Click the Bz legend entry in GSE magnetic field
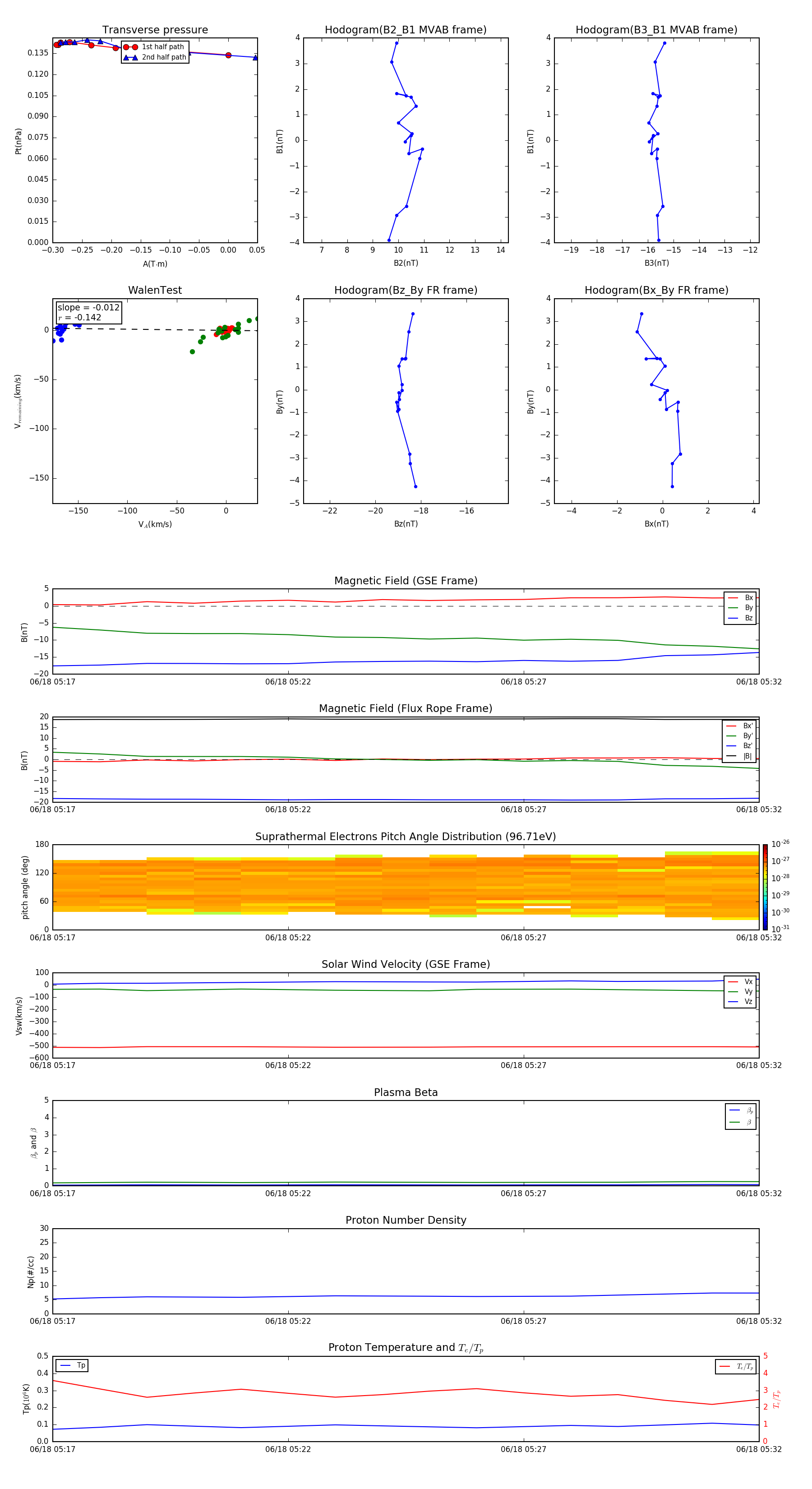The image size is (812, 1489). (x=740, y=618)
